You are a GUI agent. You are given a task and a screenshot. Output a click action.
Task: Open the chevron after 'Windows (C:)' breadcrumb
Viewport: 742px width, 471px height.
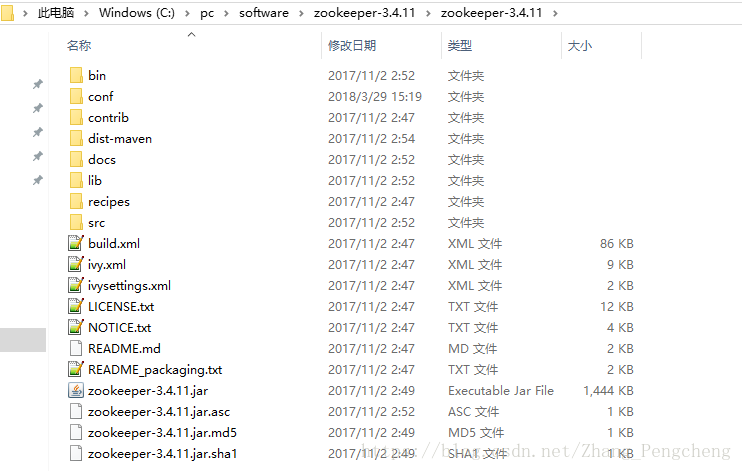point(187,13)
